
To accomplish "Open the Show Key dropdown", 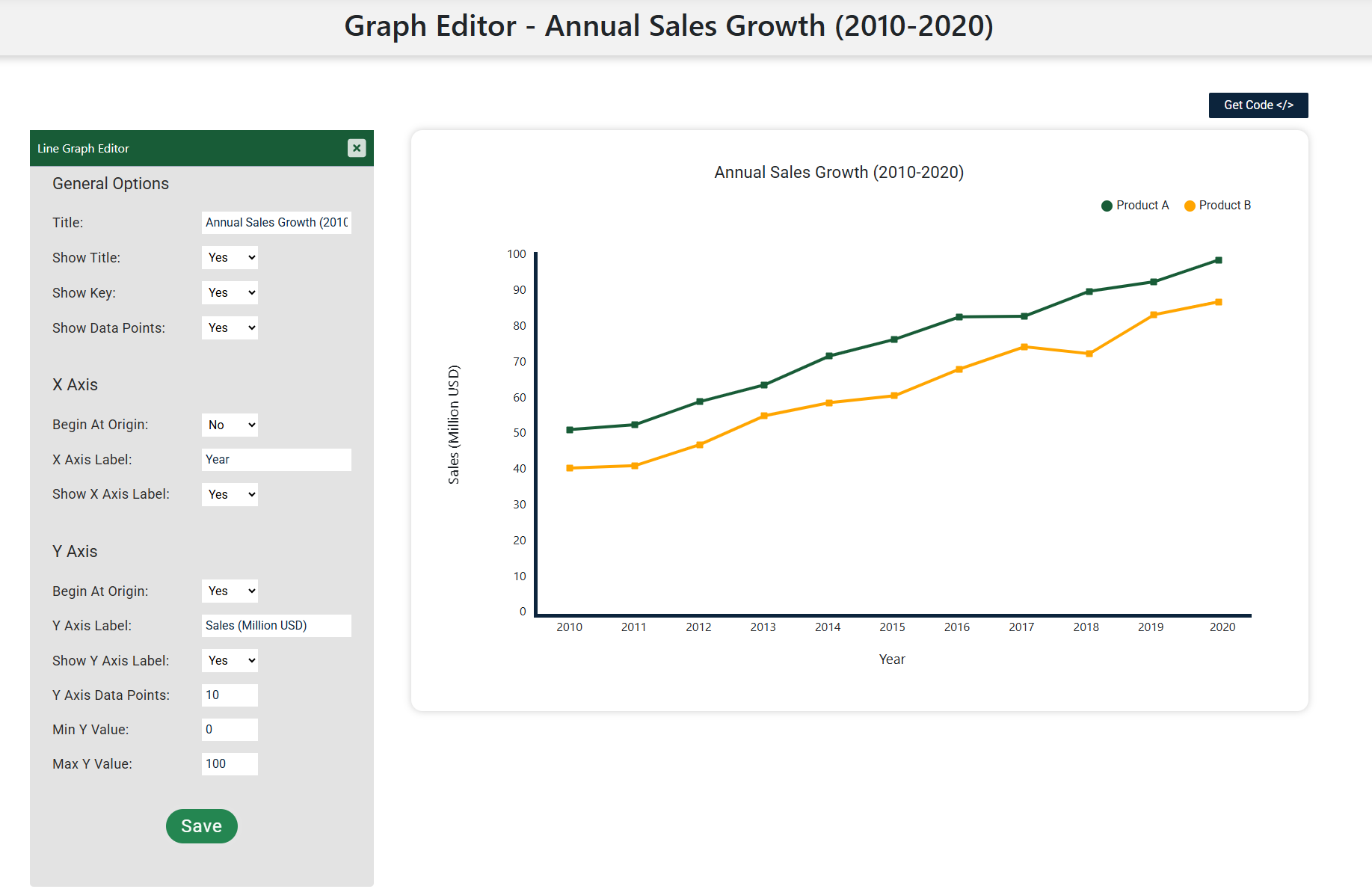I will click(230, 293).
